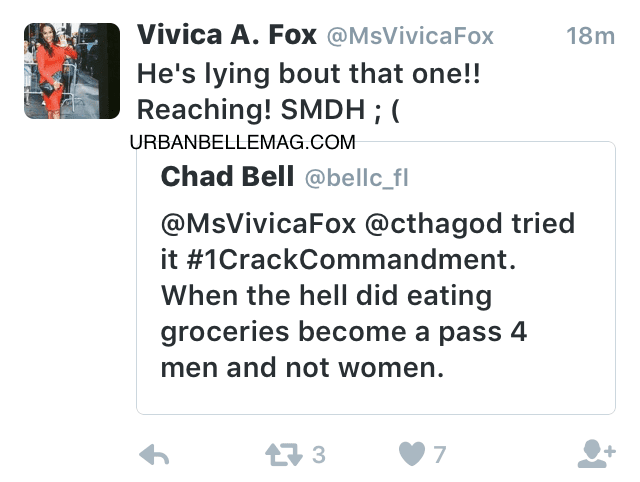
Task: Follow the user via add-person icon
Action: pos(596,453)
